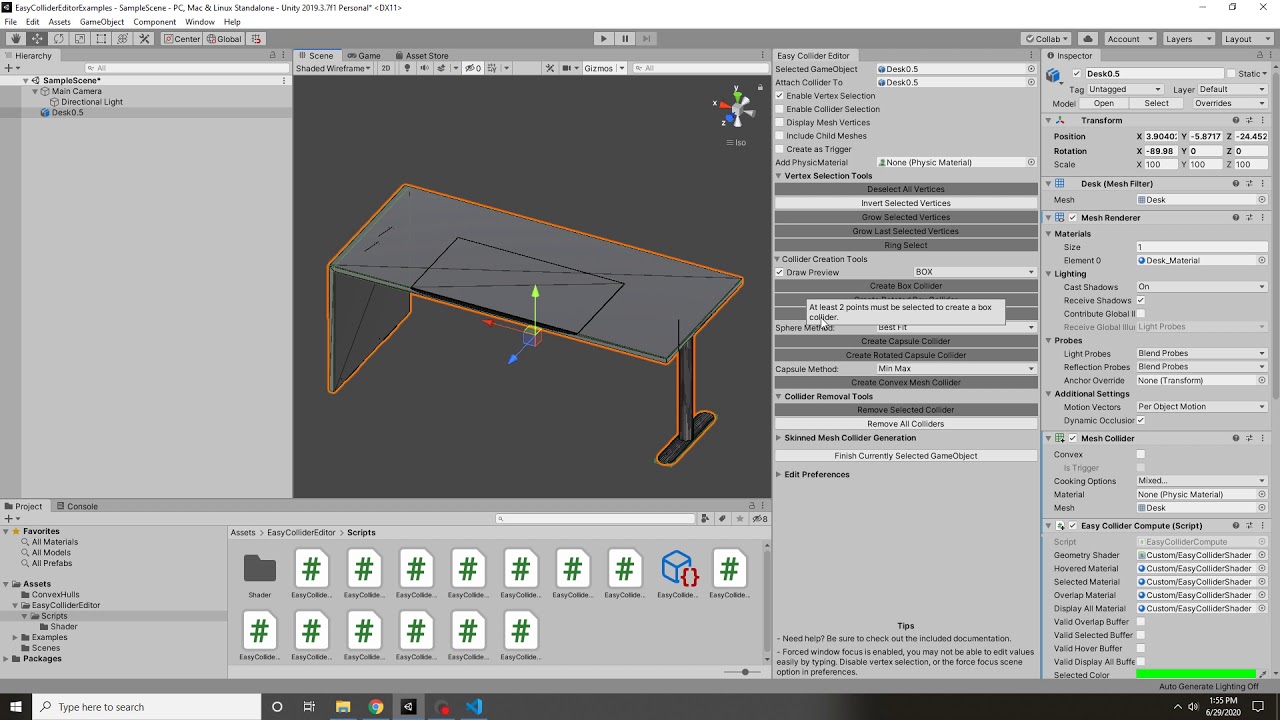The height and width of the screenshot is (720, 1280).
Task: Check Display Mesh Vertices
Action: pyautogui.click(x=780, y=122)
